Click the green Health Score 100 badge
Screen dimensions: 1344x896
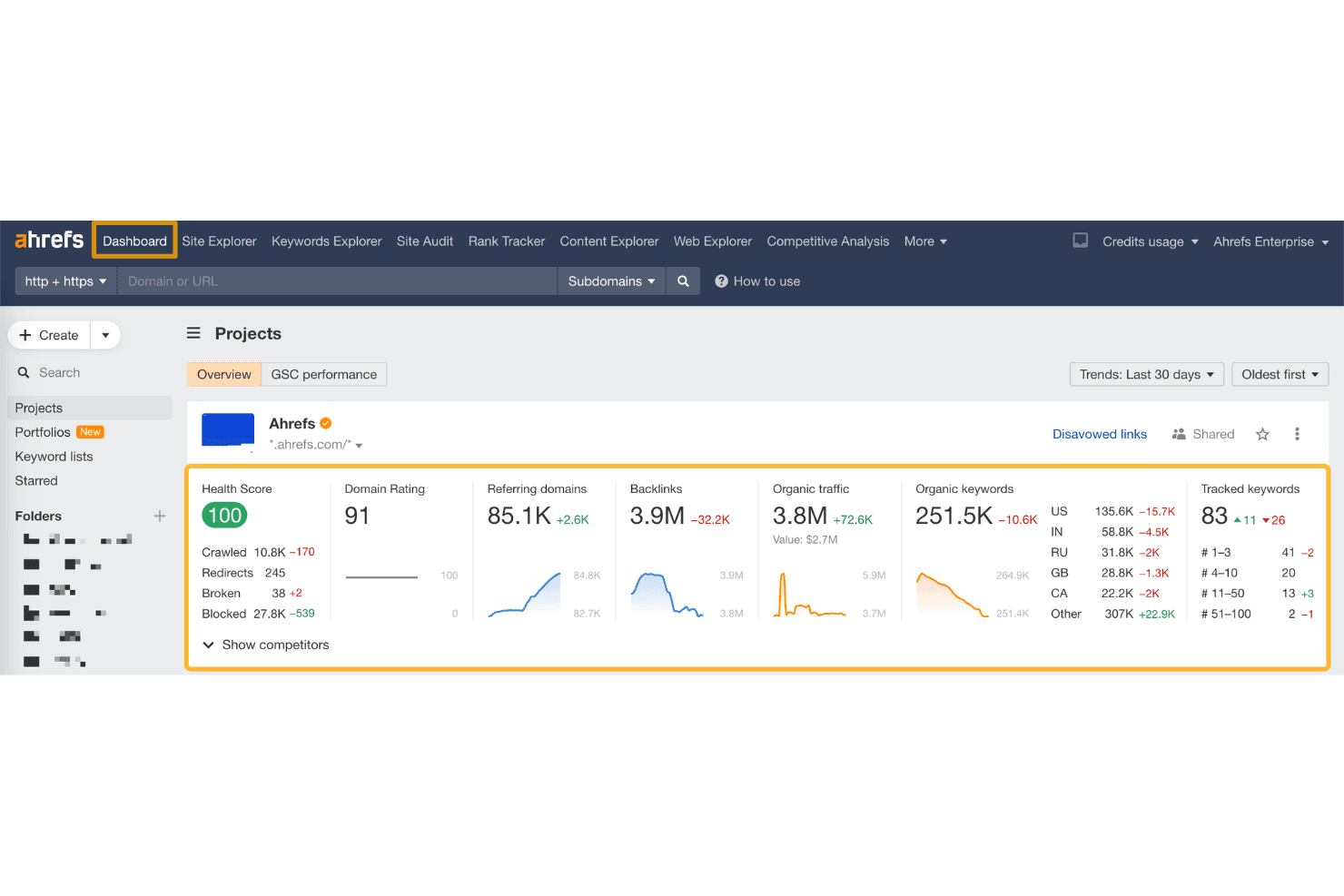pyautogui.click(x=224, y=516)
